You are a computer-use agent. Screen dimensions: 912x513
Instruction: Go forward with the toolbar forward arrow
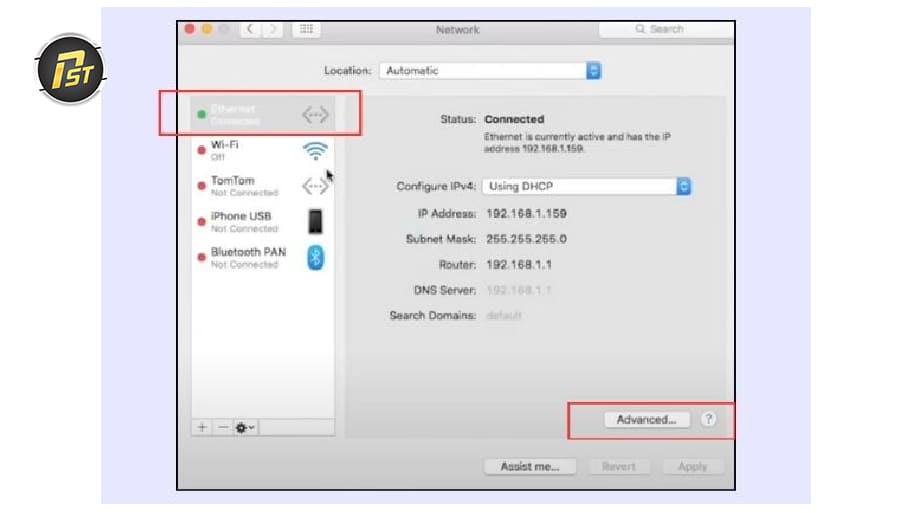tap(272, 29)
